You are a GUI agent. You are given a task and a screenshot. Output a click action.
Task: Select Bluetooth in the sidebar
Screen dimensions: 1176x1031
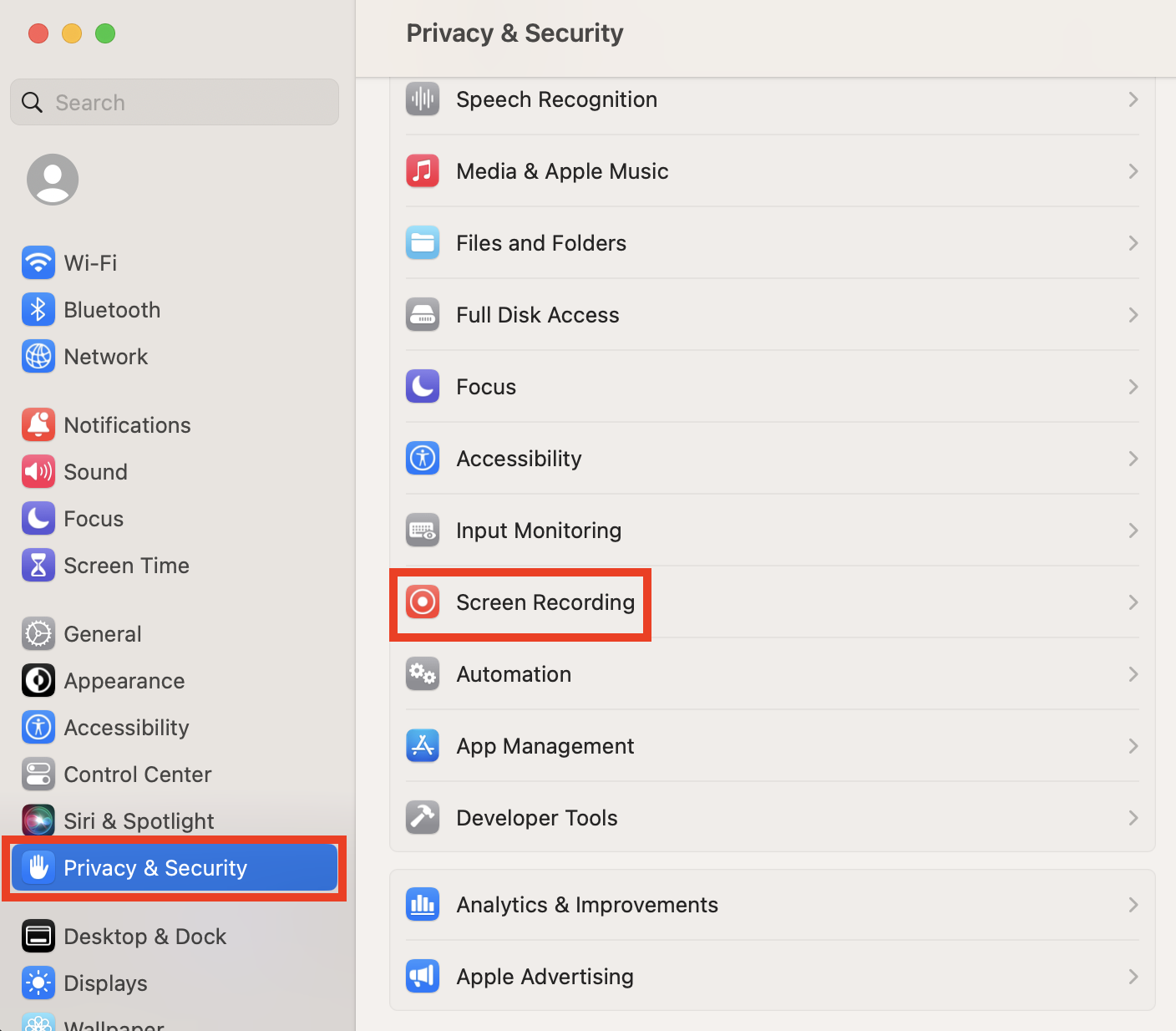pyautogui.click(x=111, y=310)
